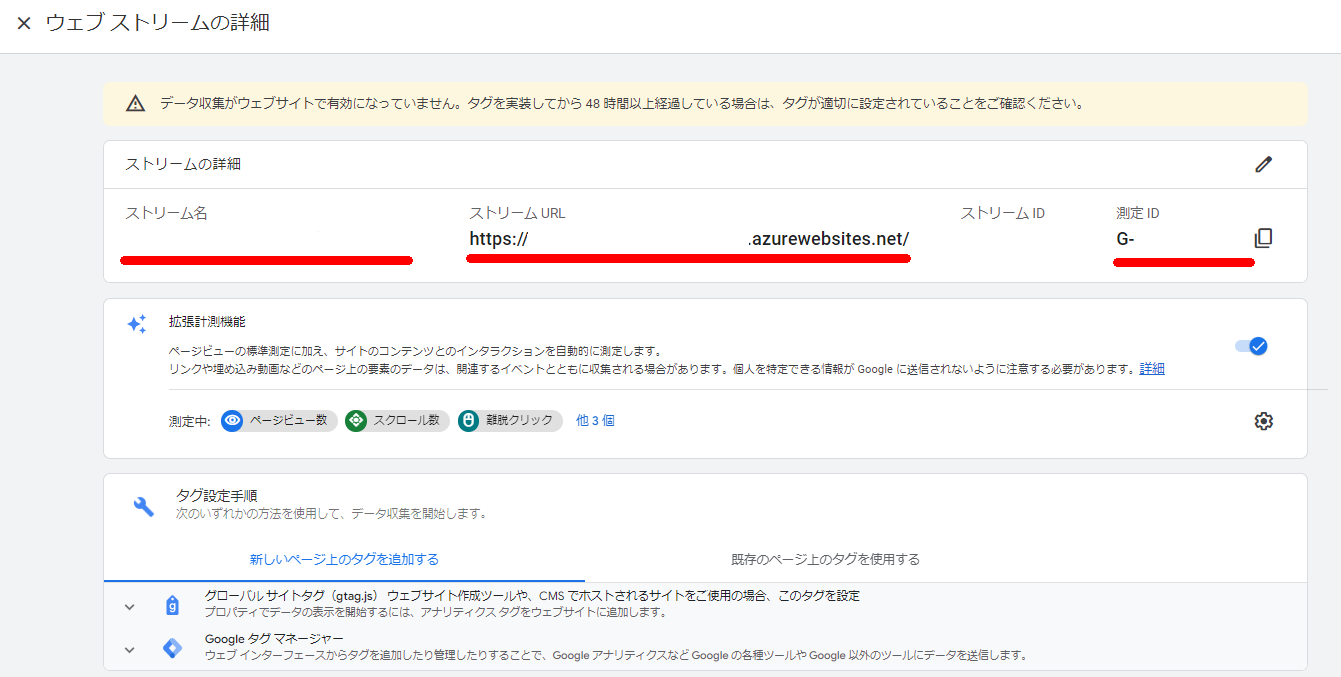Click the スクロール数 chip
Image resolution: width=1341 pixels, height=677 pixels.
[x=397, y=421]
